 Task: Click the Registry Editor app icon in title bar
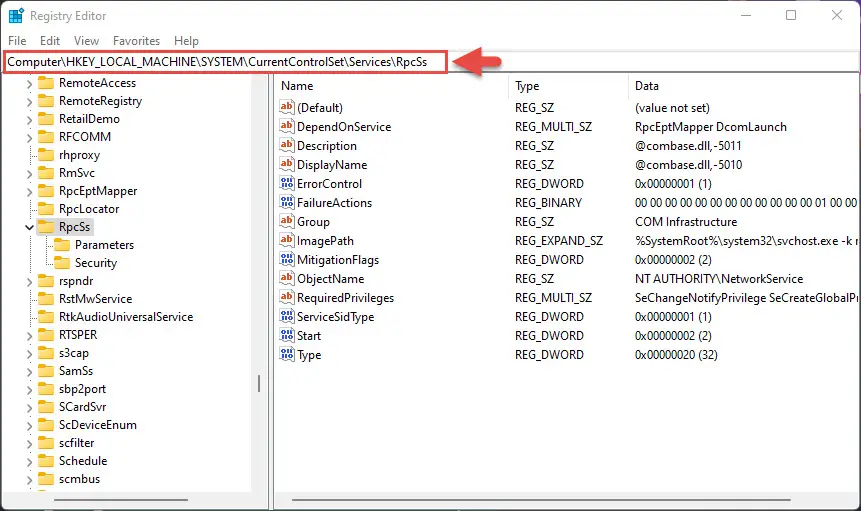point(16,16)
